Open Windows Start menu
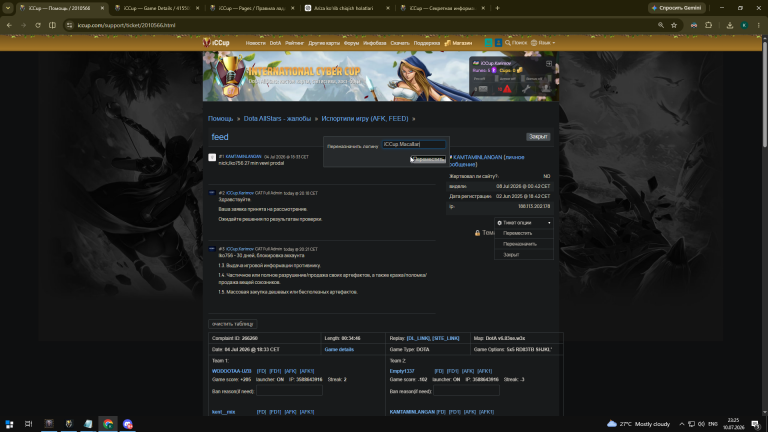The width and height of the screenshot is (768, 432). point(9,424)
